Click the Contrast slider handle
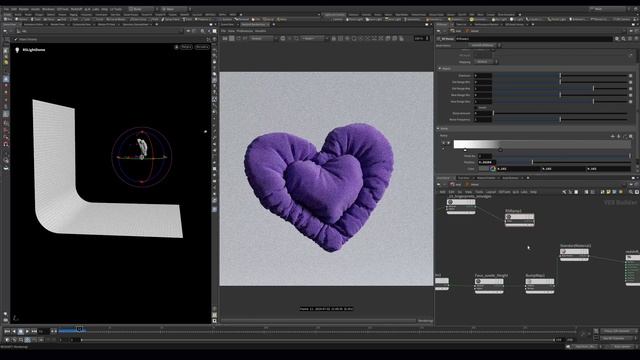Screen dimensions: 640x360 (560, 76)
